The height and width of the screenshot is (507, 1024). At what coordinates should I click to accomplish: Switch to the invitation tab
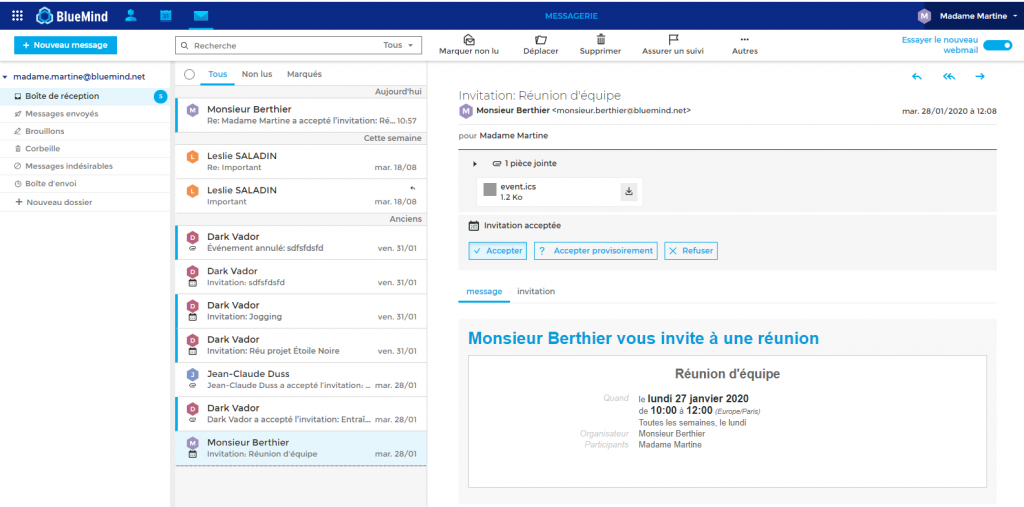pos(535,291)
